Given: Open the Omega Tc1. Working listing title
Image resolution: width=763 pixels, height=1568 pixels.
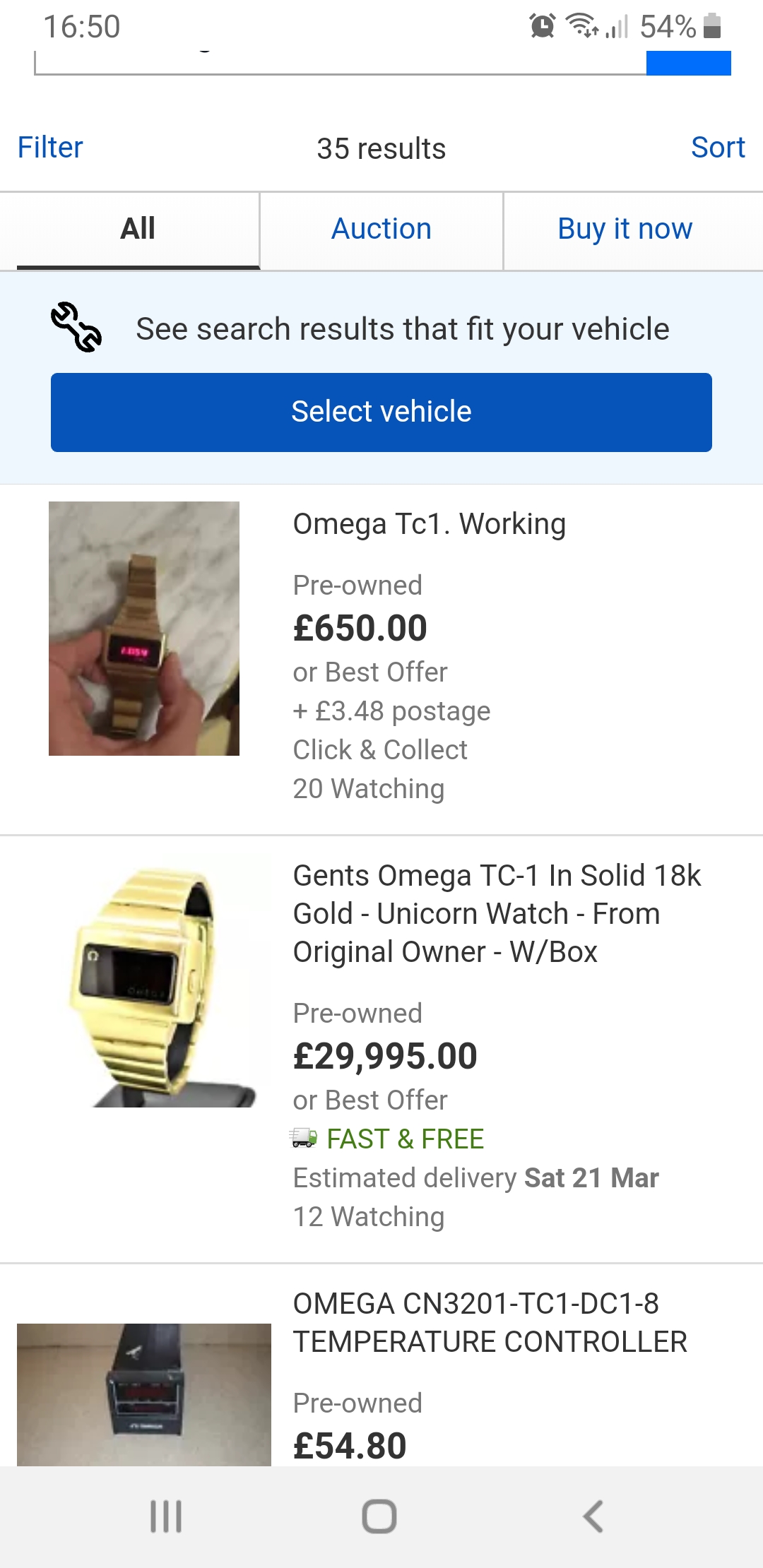Looking at the screenshot, I should click(x=430, y=524).
